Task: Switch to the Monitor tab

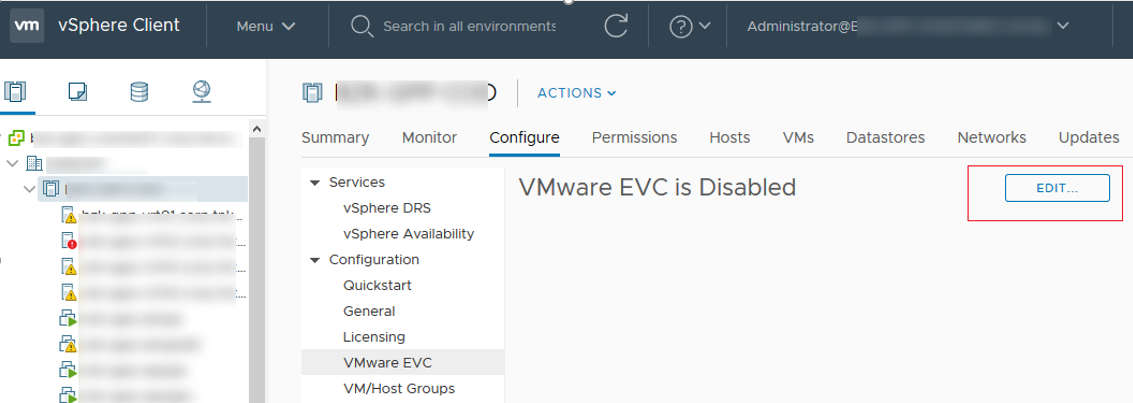Action: tap(429, 137)
